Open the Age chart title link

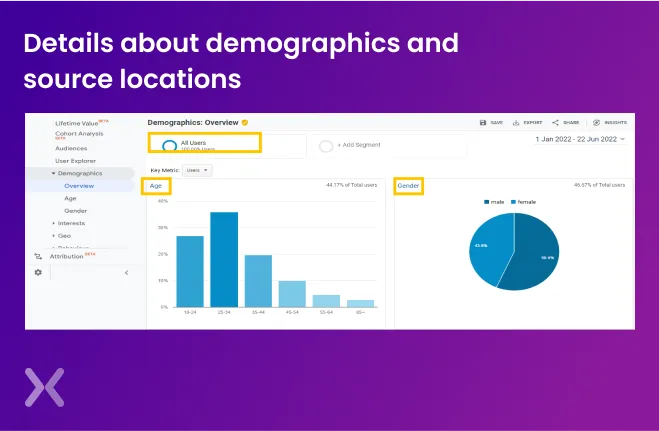(156, 186)
